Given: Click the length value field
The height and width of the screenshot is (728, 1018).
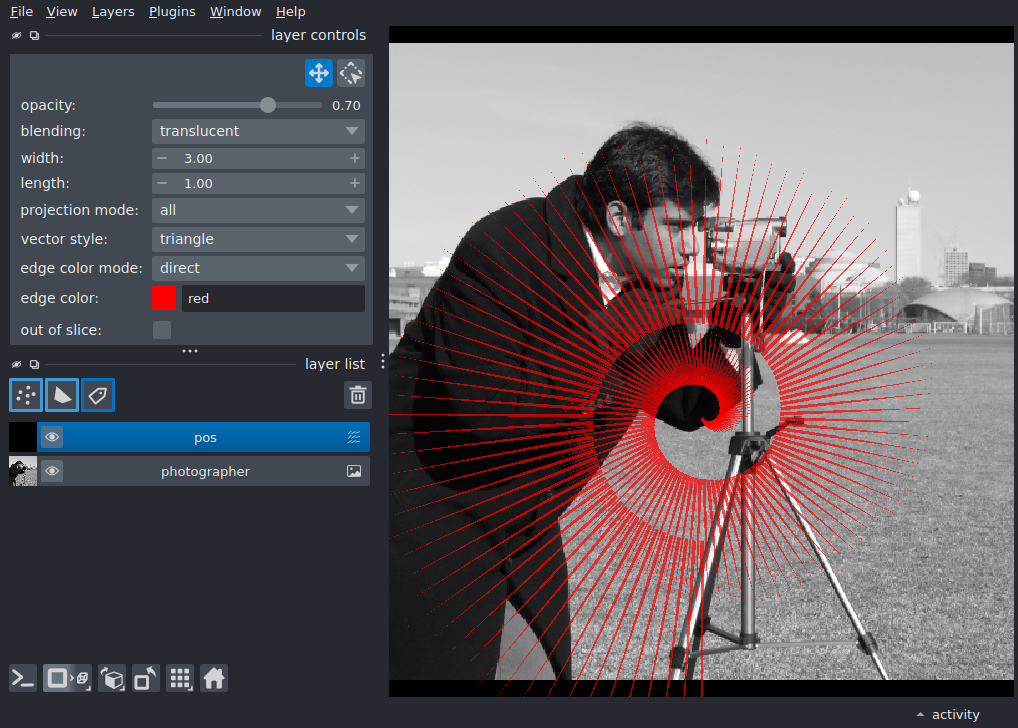Looking at the screenshot, I should 258,184.
